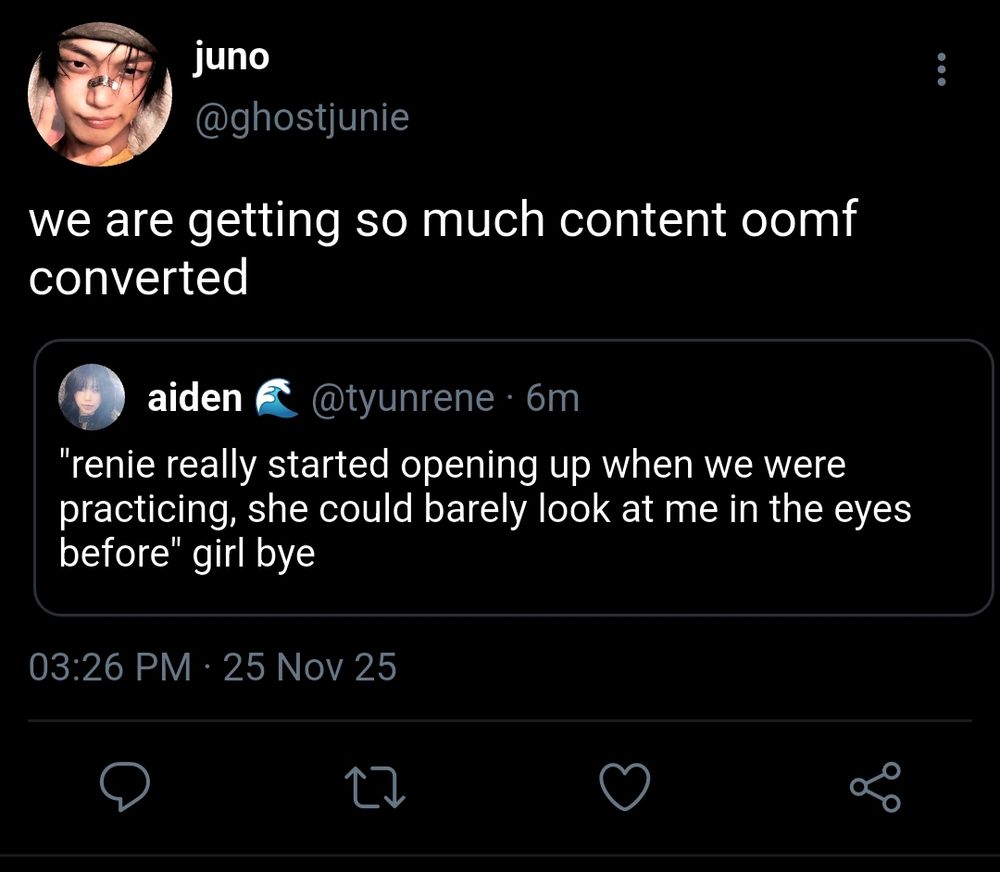Screen dimensions: 1000x872
Task: Click the word "converted" in the tweet
Action: [138, 277]
